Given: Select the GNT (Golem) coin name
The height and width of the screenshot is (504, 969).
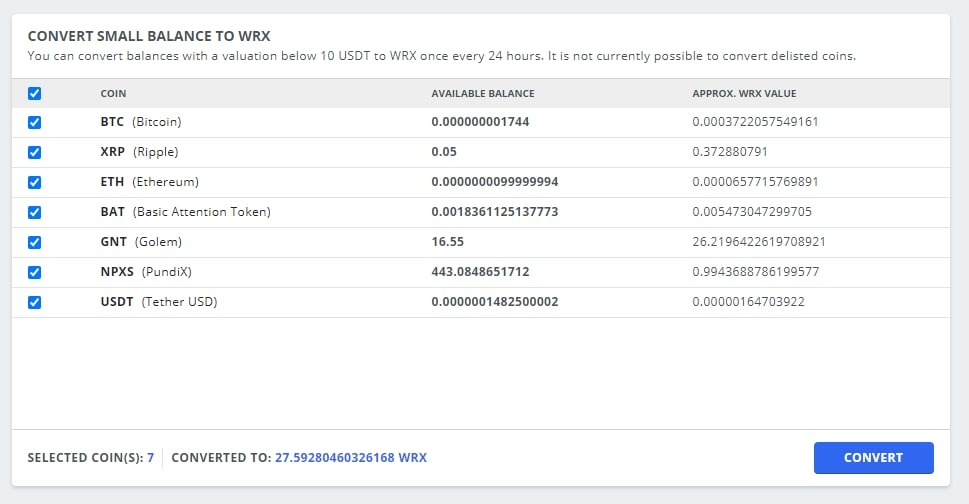Looking at the screenshot, I should coord(141,242).
